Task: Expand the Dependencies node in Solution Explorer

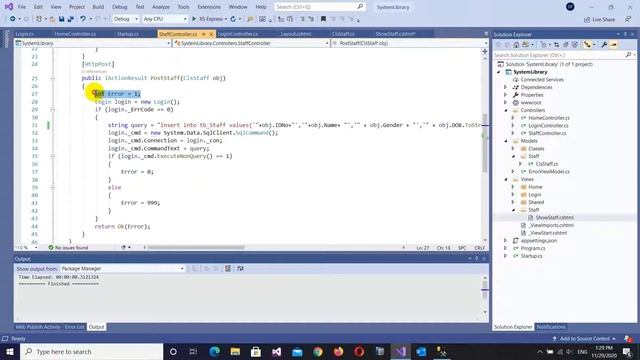Action: tap(505, 87)
